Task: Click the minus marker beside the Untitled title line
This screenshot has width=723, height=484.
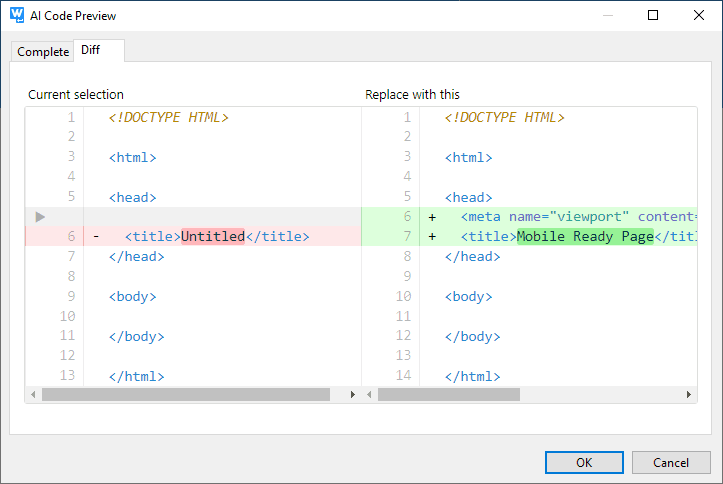Action: [96, 237]
